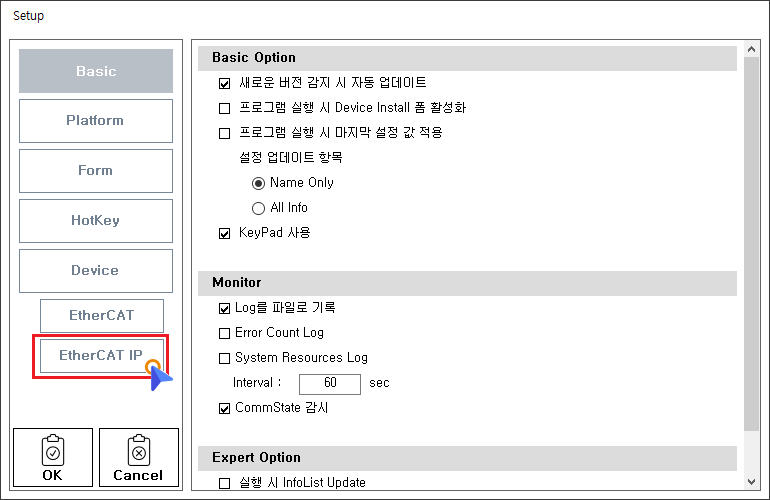Turn on System Resources Log checkbox
This screenshot has height=500, width=770.
tap(224, 358)
